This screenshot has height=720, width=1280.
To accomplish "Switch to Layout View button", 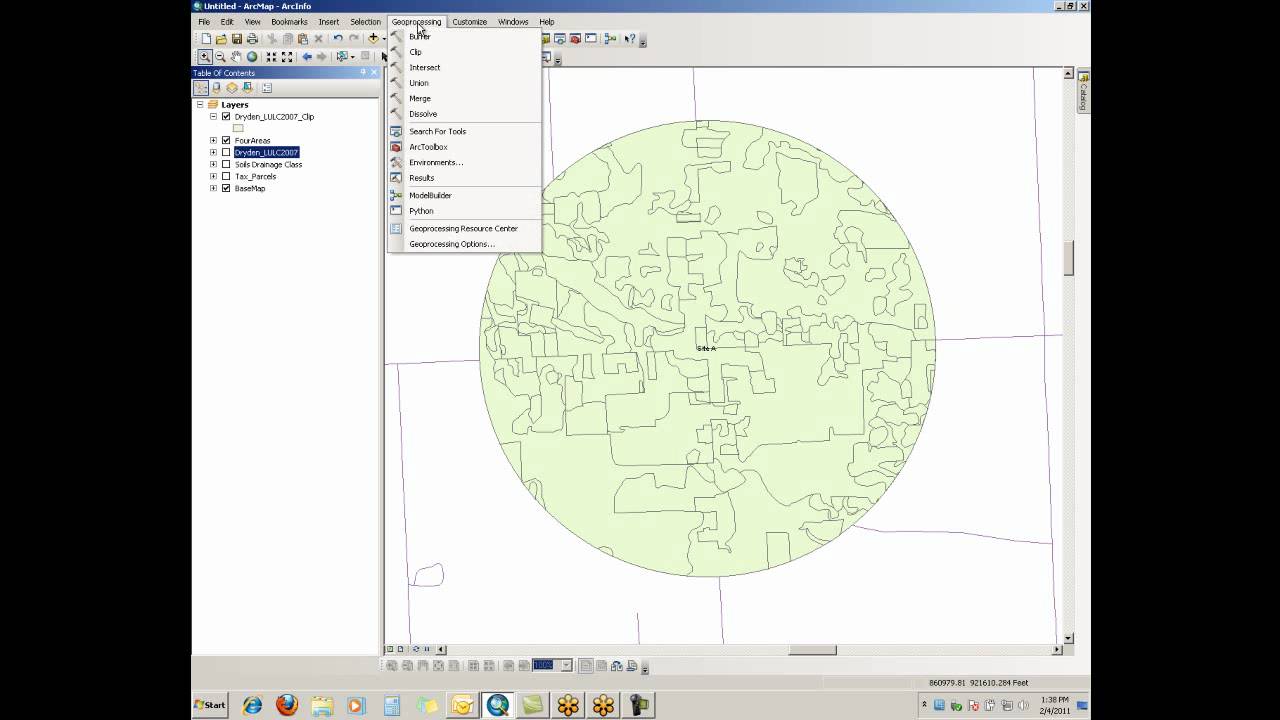I will click(x=402, y=649).
